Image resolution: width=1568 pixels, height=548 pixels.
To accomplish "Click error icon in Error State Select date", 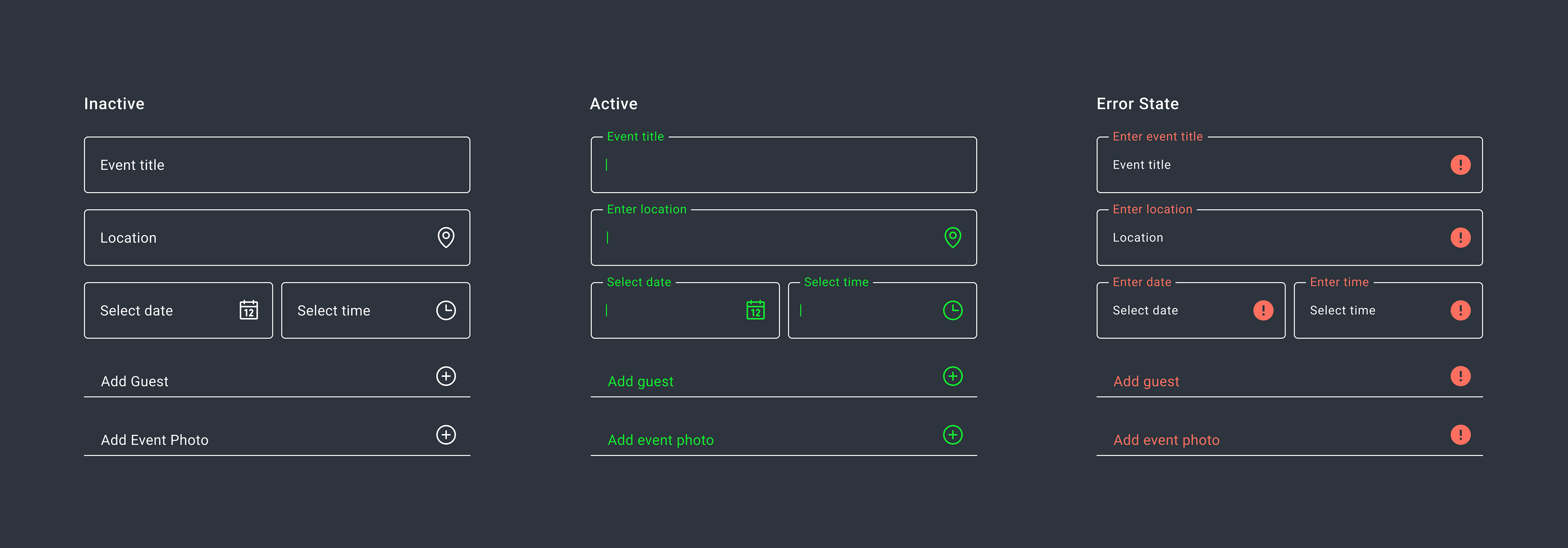I will (1263, 310).
